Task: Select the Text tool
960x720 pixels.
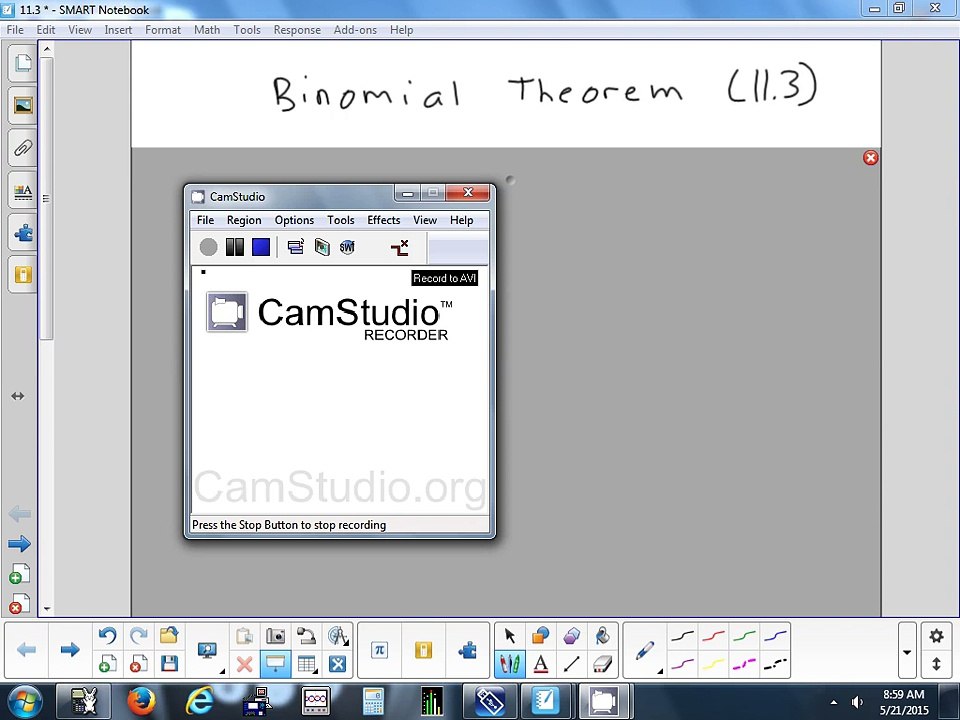Action: pyautogui.click(x=541, y=664)
